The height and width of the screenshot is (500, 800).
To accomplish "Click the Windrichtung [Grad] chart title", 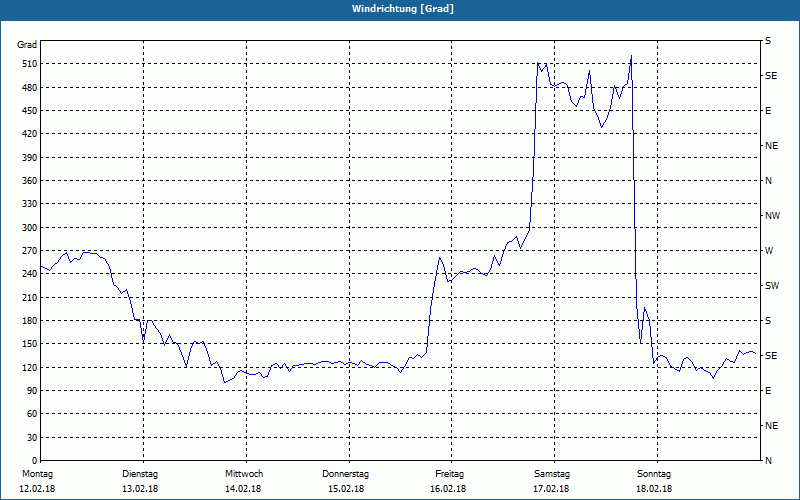I will (403, 9).
